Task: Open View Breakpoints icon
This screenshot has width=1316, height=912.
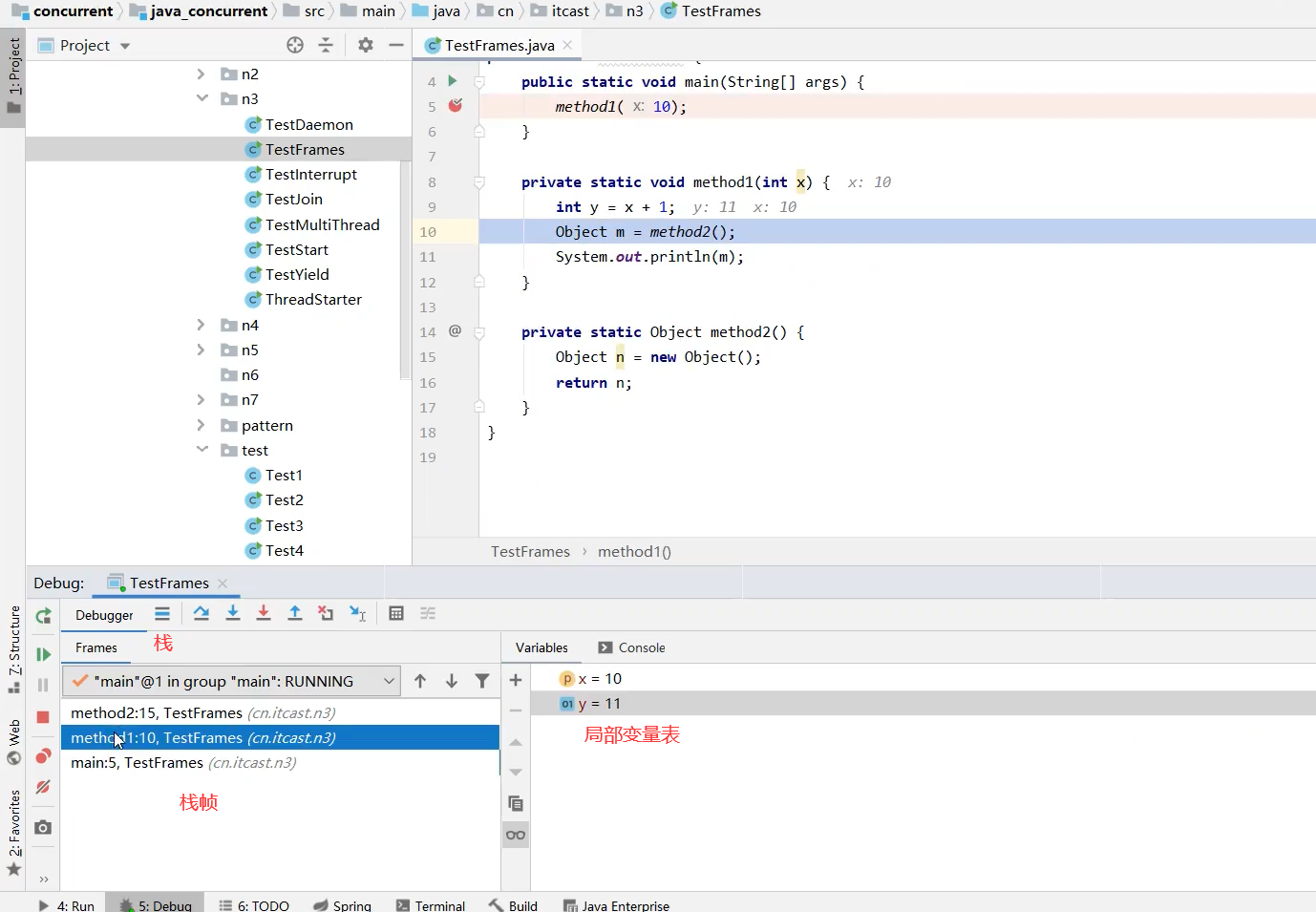Action: click(43, 756)
